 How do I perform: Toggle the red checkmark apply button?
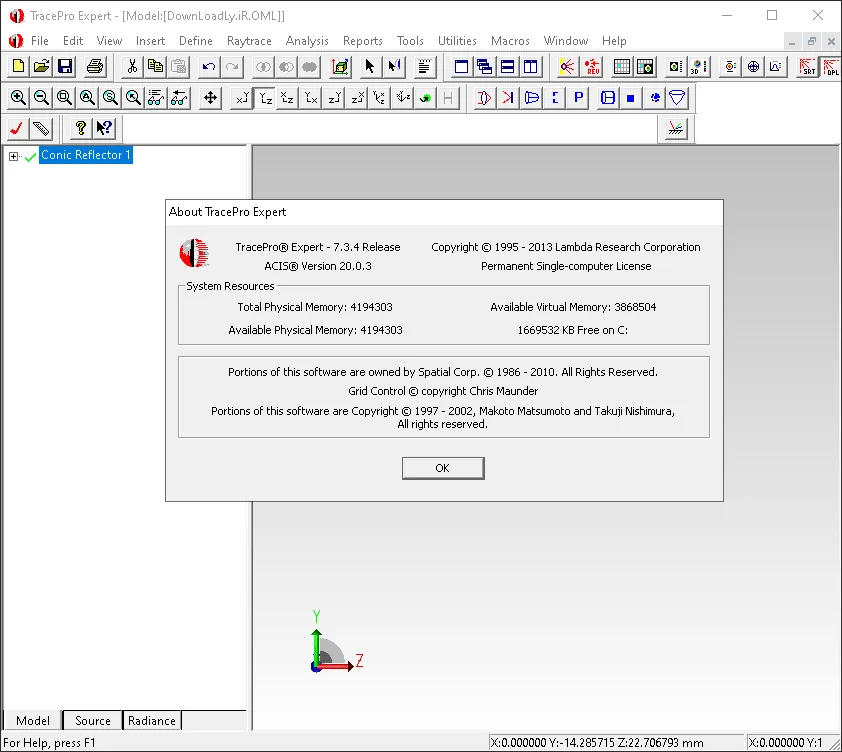(17, 128)
